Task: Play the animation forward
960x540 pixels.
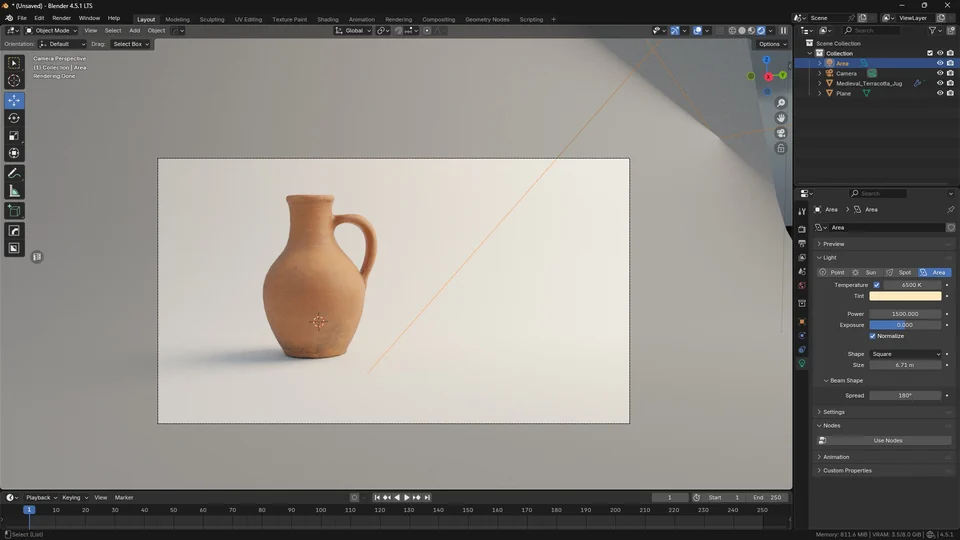Action: tap(407, 497)
